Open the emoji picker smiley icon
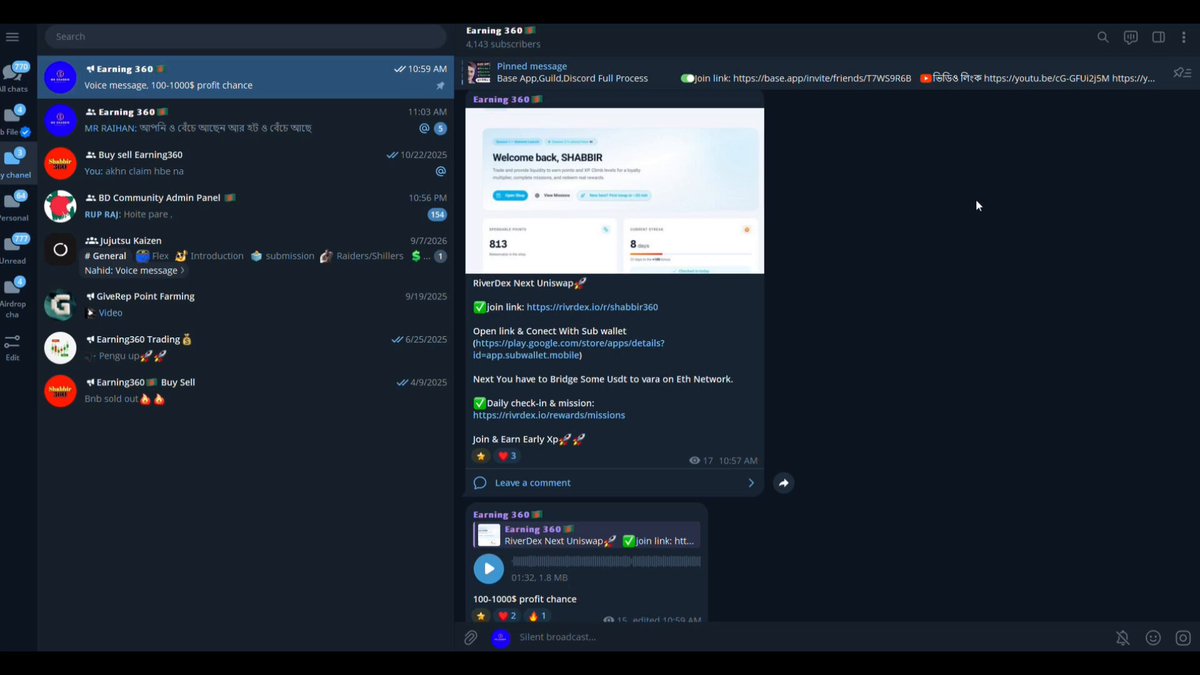 coord(1153,637)
